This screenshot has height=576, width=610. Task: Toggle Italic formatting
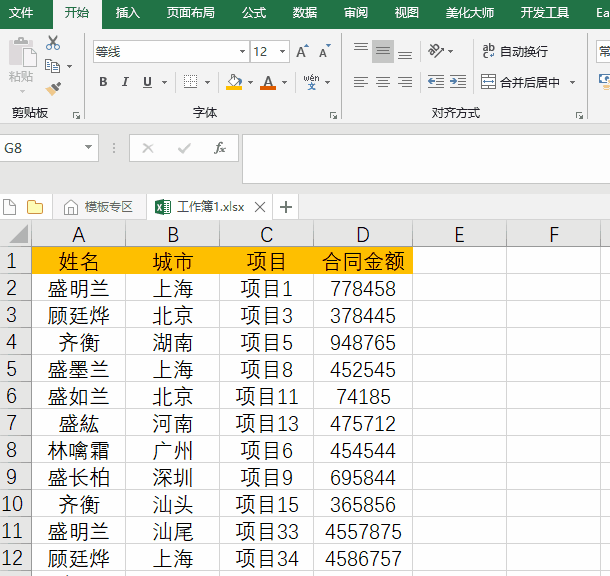[x=126, y=82]
